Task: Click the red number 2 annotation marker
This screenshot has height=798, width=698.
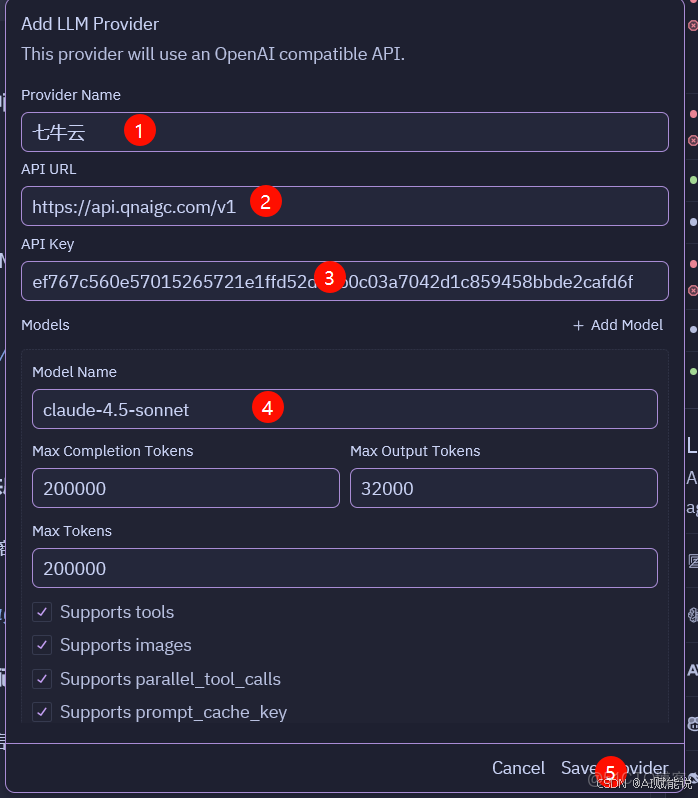Action: [265, 202]
